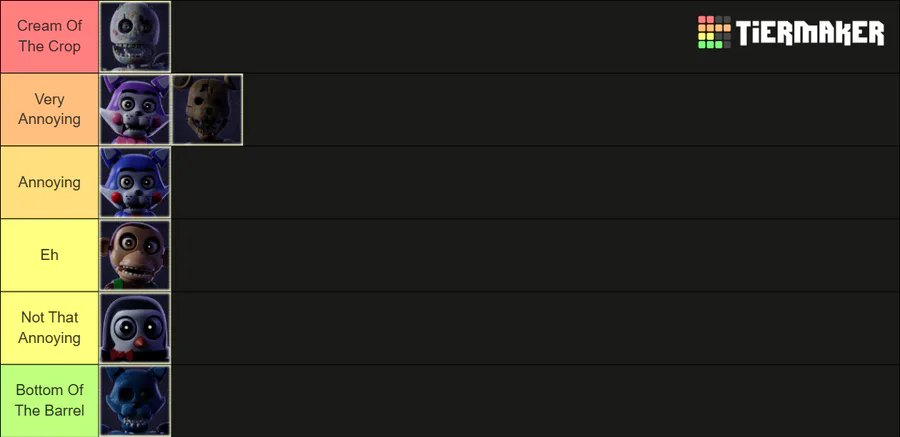Click empty area of the Annoying row
Image resolution: width=900 pixels, height=437 pixels.
pos(535,182)
